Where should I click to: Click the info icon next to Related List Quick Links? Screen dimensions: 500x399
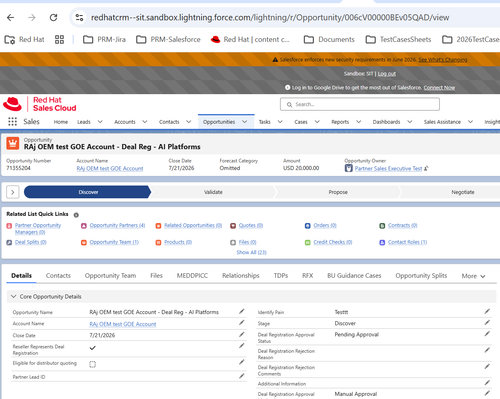pos(76,215)
